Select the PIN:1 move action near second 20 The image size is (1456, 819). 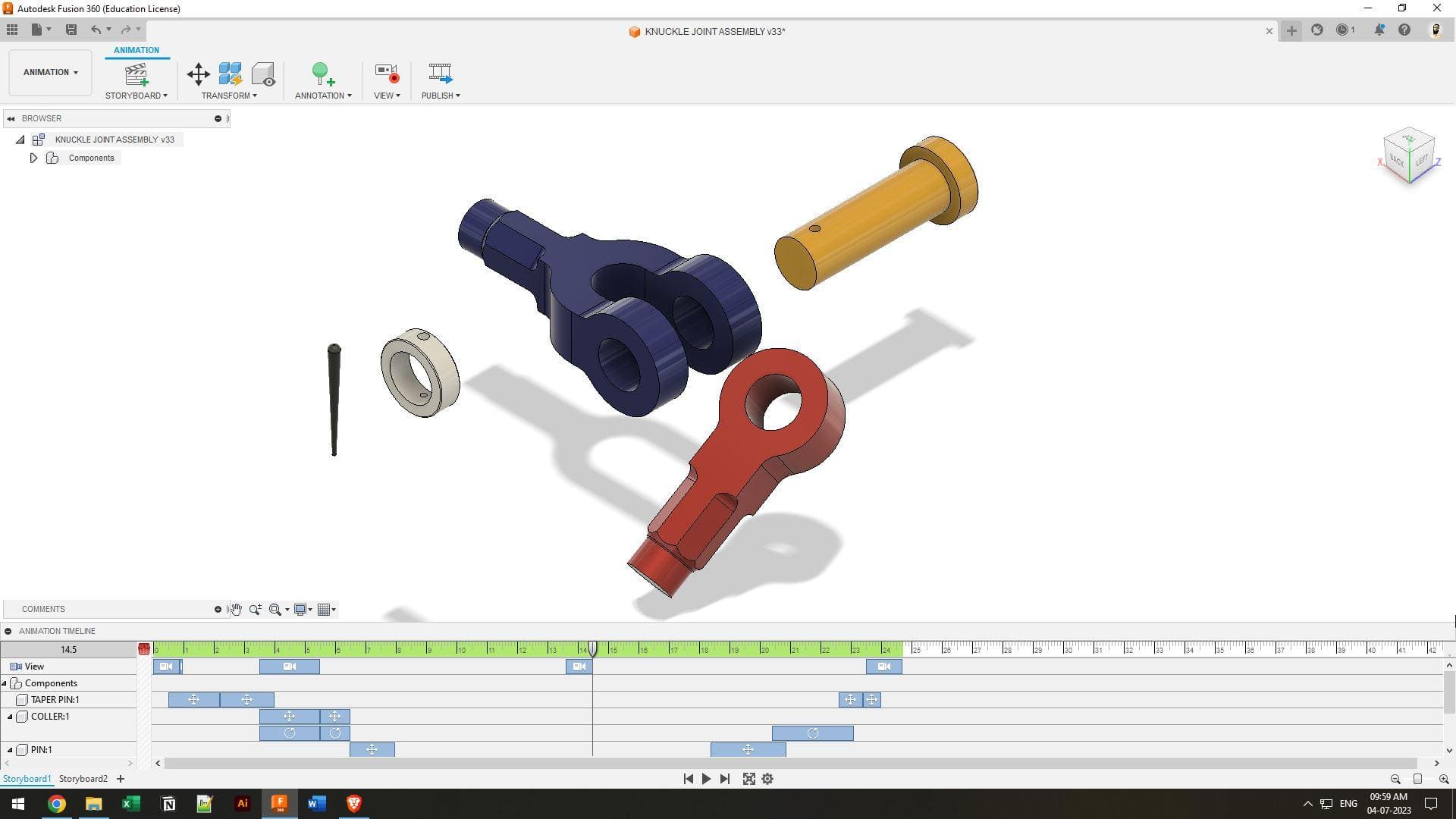(x=748, y=750)
